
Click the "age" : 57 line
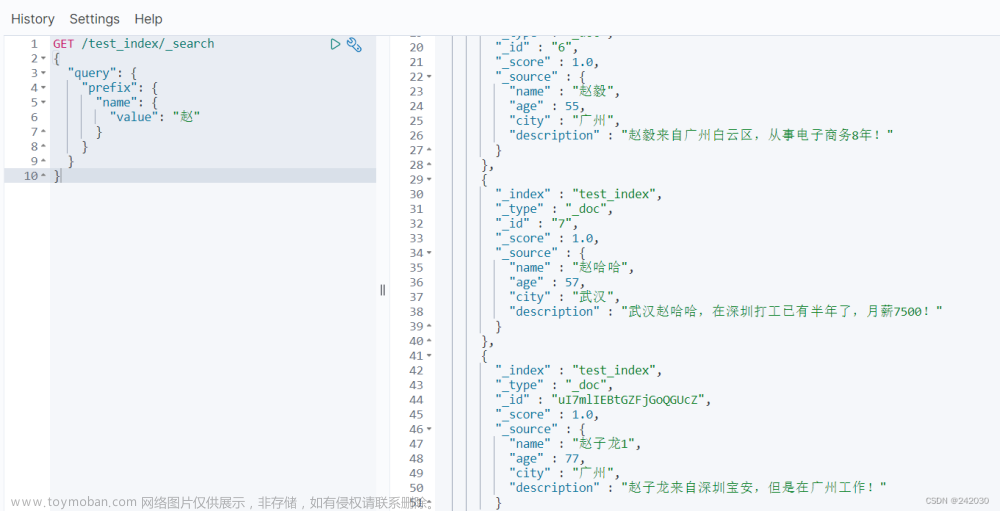pyautogui.click(x=547, y=282)
